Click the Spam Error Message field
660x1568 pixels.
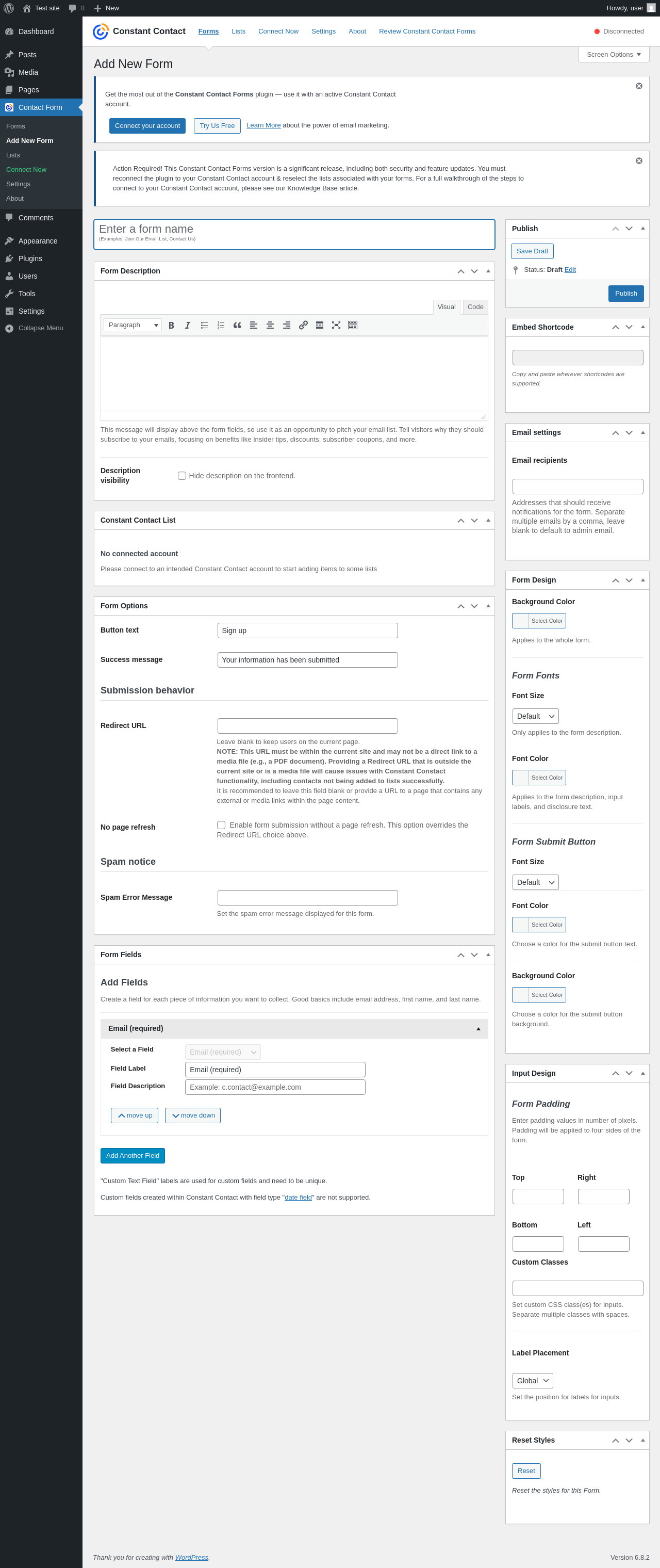[x=308, y=898]
